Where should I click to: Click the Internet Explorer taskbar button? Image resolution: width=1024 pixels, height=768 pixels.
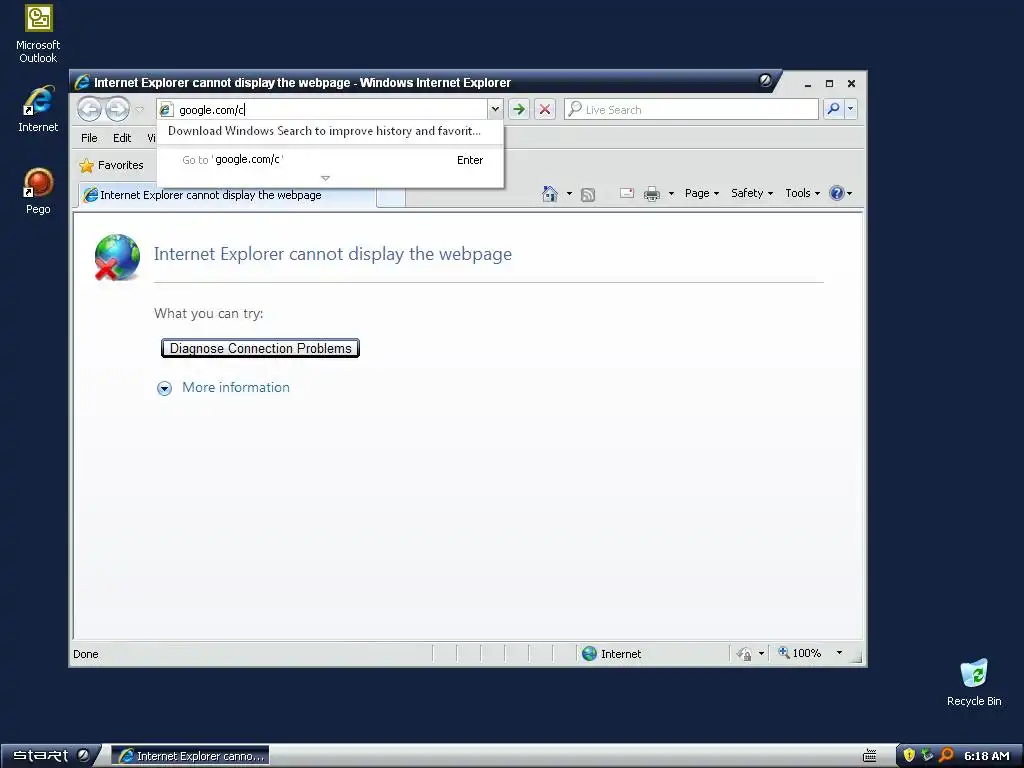click(x=191, y=756)
